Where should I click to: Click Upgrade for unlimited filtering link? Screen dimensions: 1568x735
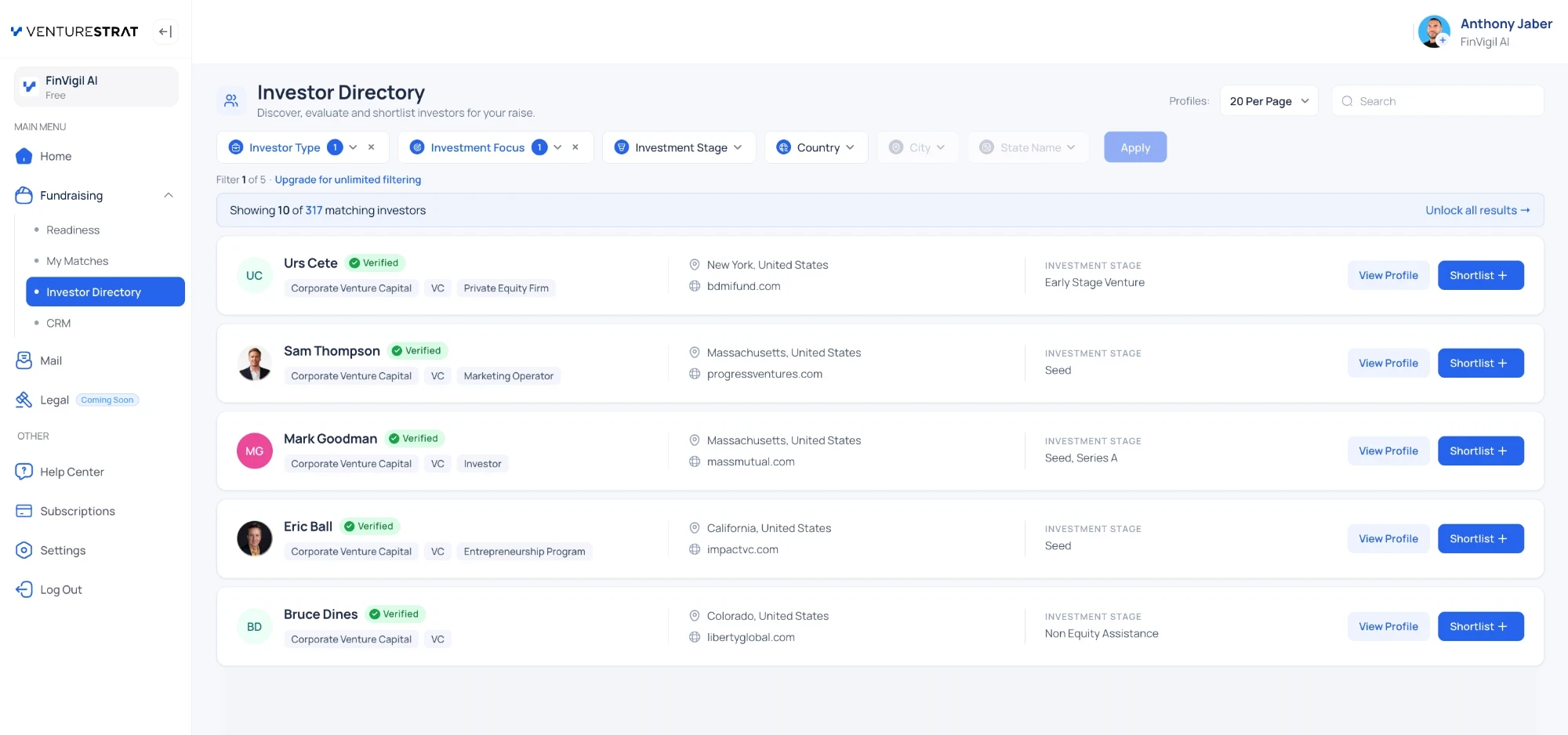click(x=348, y=179)
